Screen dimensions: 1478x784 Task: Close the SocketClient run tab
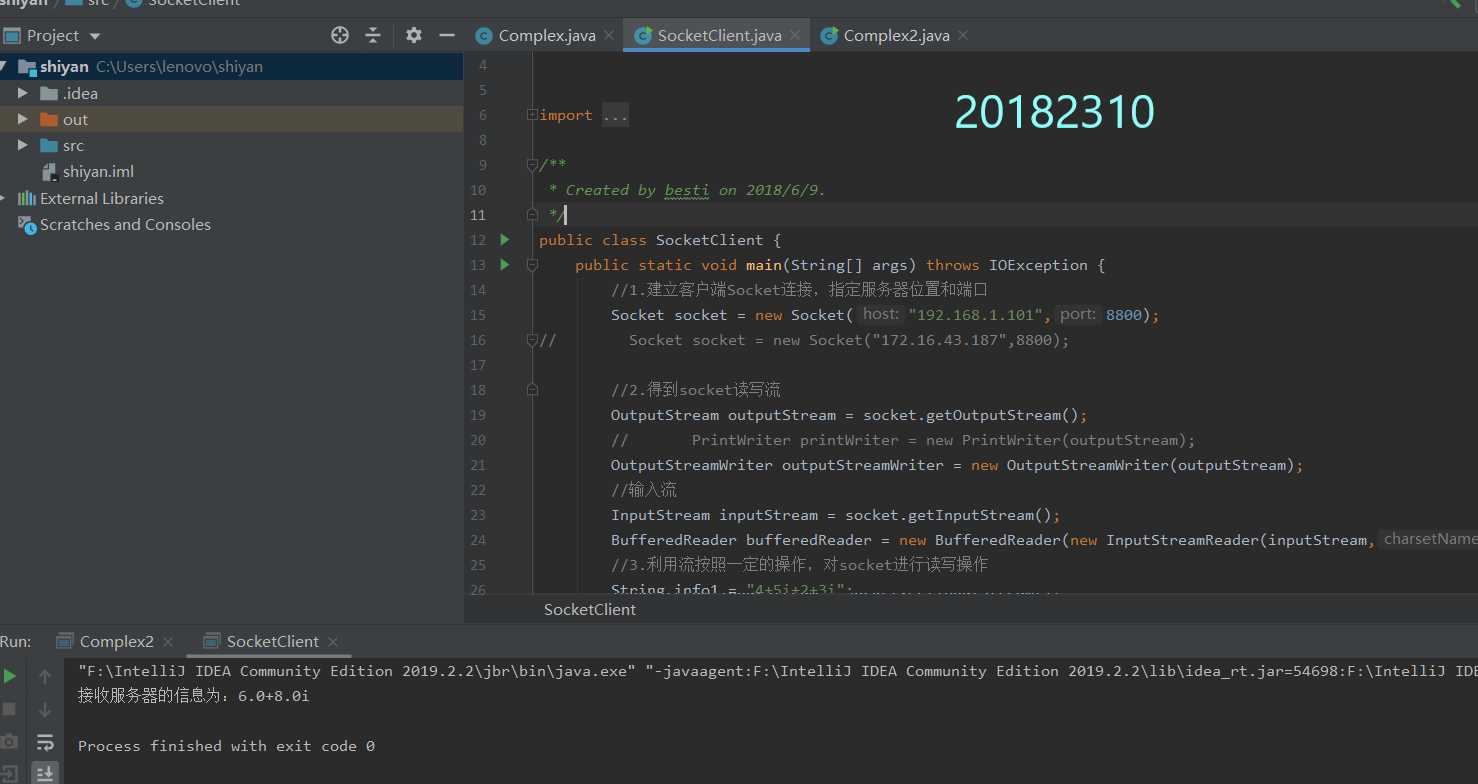point(333,642)
